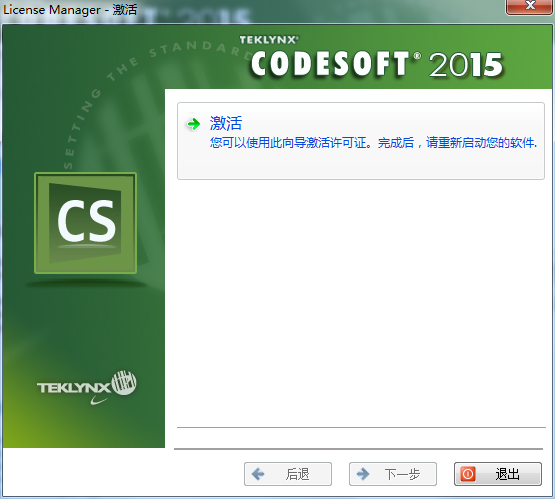Close the License Manager window
Screen dimensions: 555x499
(x=530, y=6)
